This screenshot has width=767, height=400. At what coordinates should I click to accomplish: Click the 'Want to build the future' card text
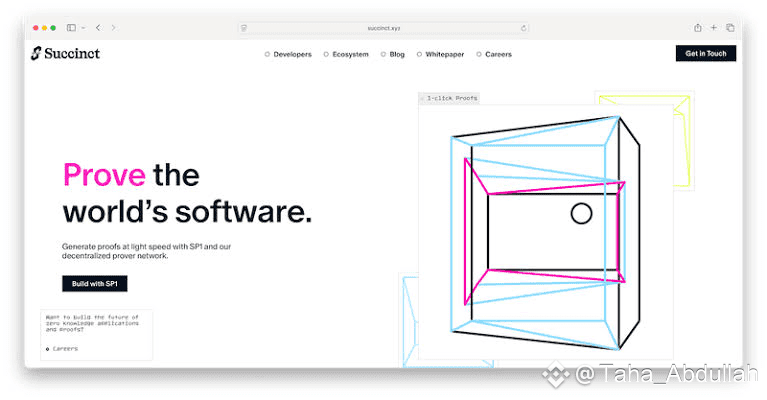92,323
